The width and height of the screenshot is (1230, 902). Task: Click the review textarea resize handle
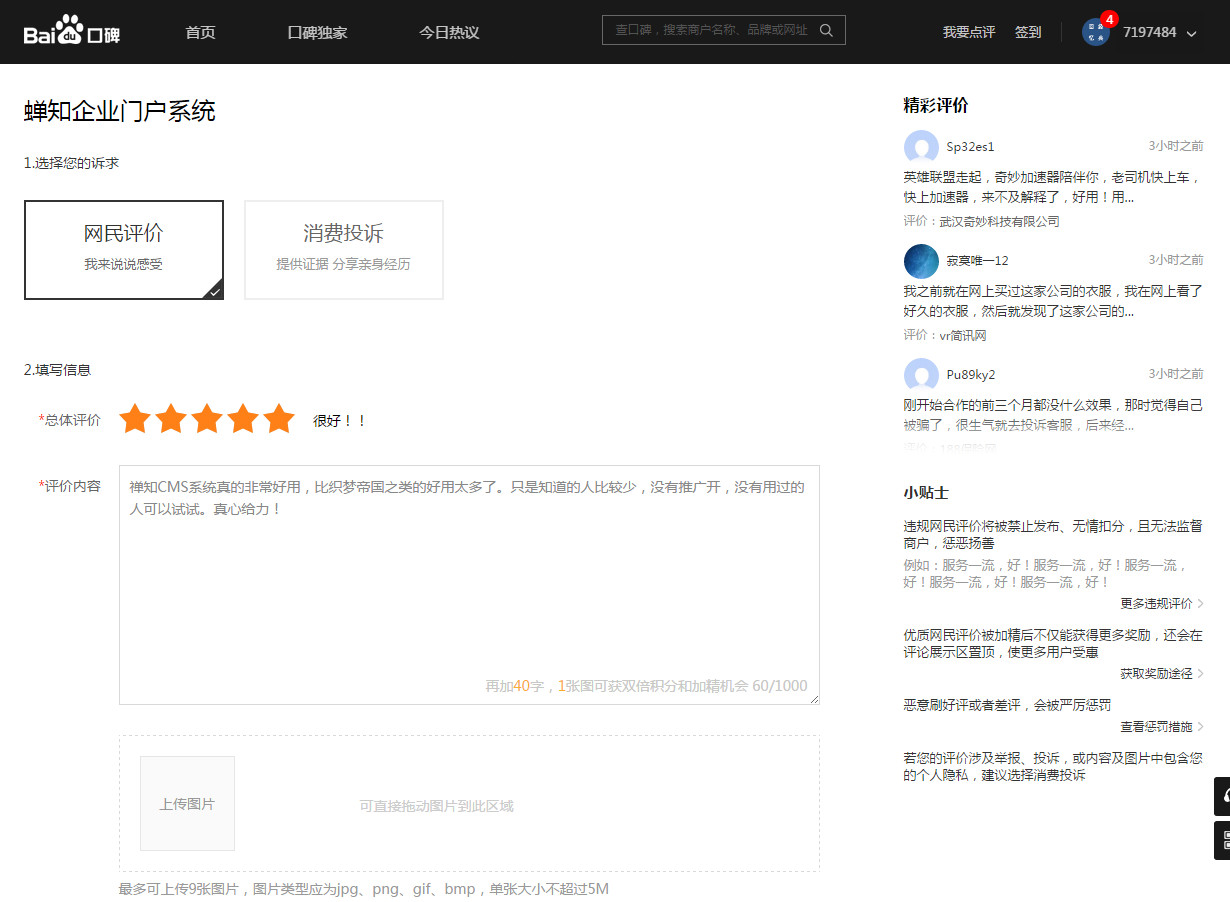pyautogui.click(x=814, y=699)
